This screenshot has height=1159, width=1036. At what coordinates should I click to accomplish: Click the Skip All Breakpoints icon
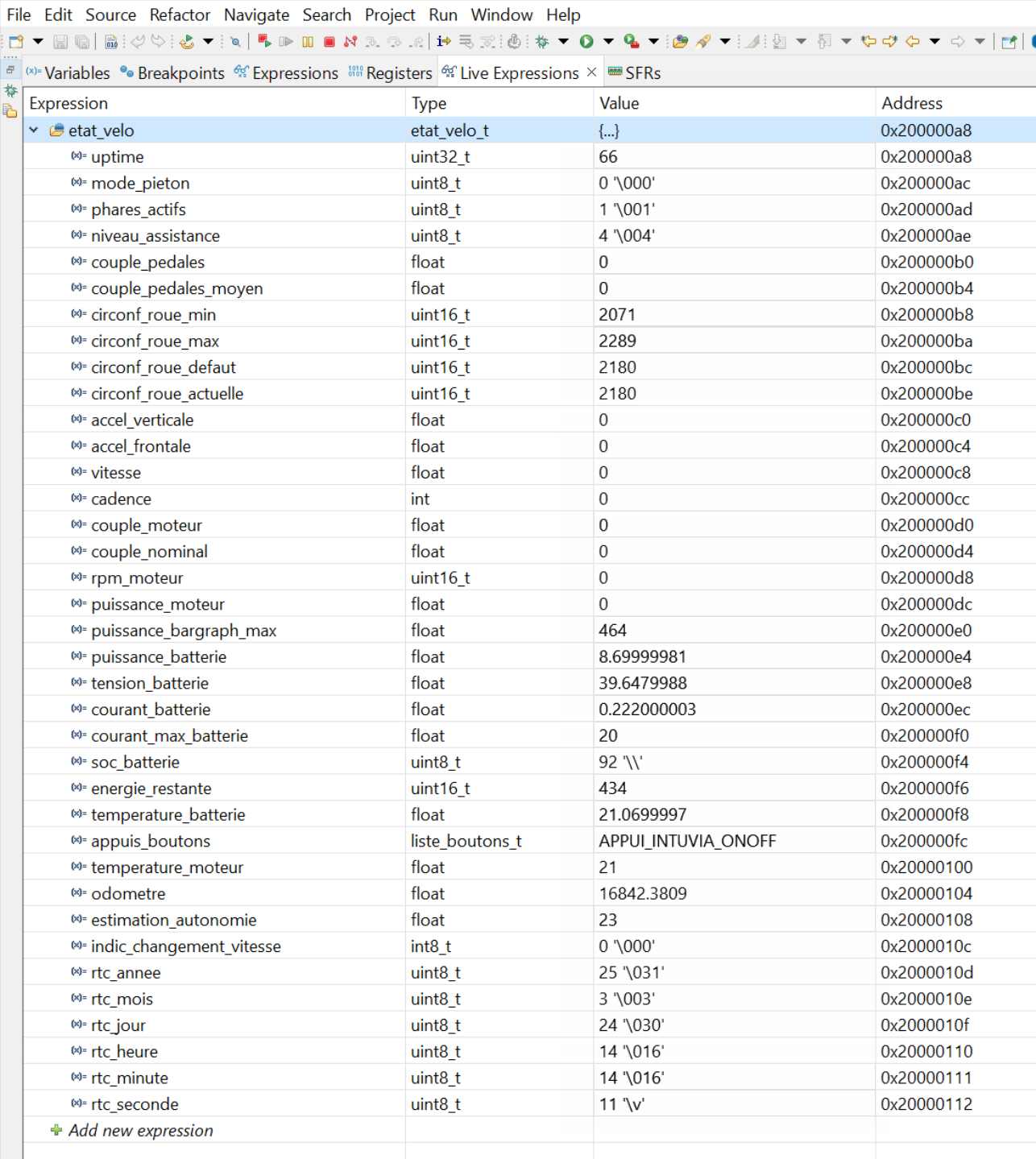click(235, 42)
